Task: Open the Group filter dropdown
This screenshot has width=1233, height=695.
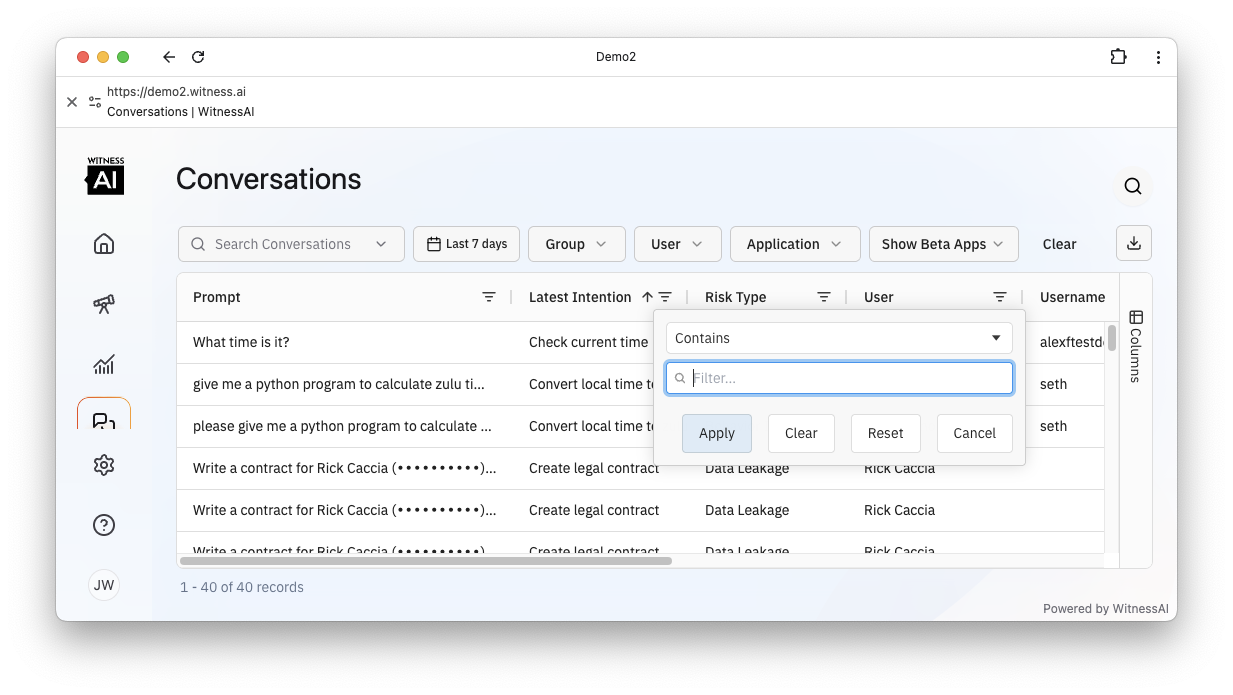Action: (576, 244)
